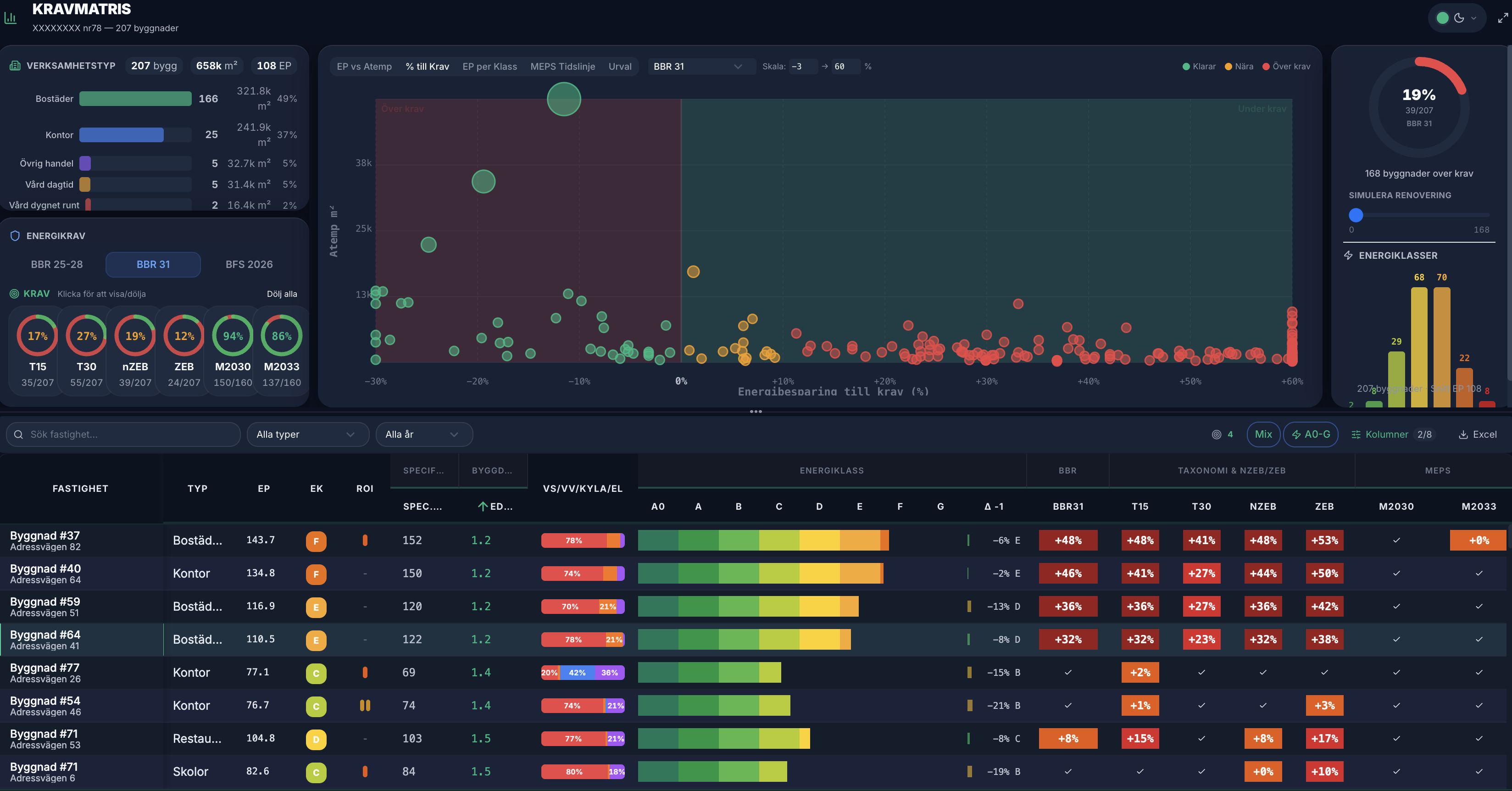Viewport: 1512px width, 791px height.
Task: Toggle the M2033 requirement ring
Action: pos(282,335)
